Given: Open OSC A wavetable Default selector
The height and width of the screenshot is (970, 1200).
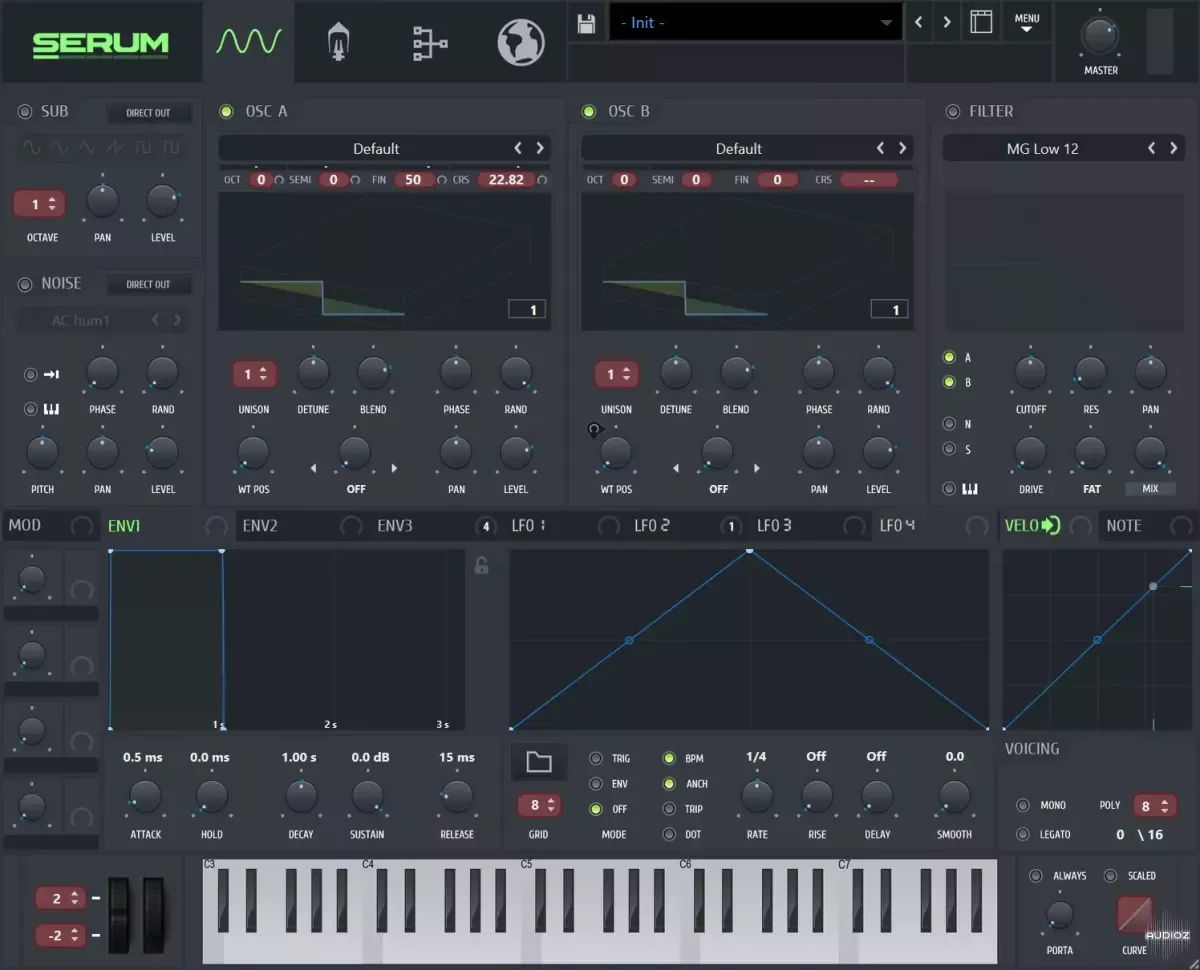Looking at the screenshot, I should pyautogui.click(x=376, y=148).
